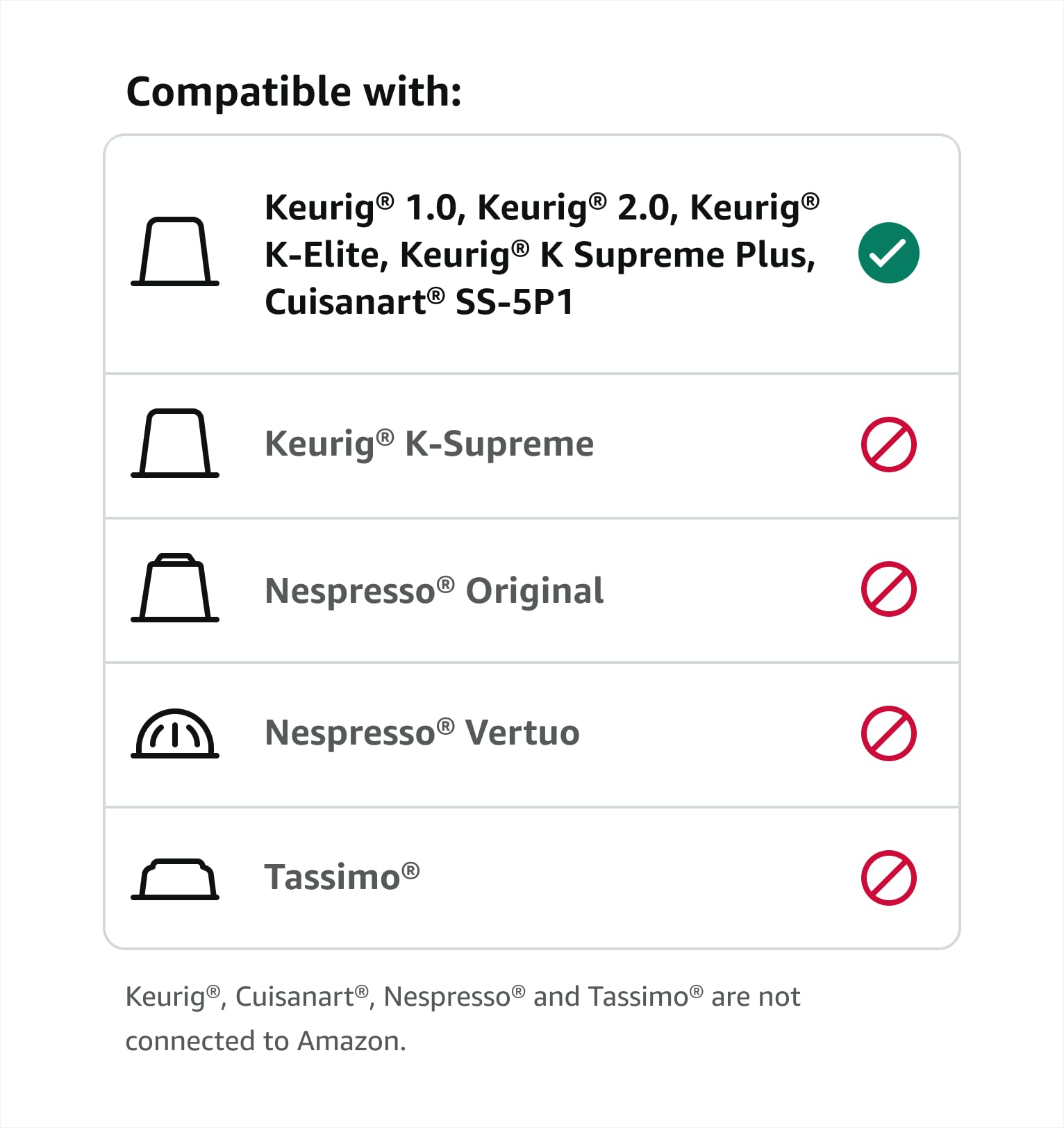
Task: Click the "Keurig K-Supreme" label
Action: 429,444
